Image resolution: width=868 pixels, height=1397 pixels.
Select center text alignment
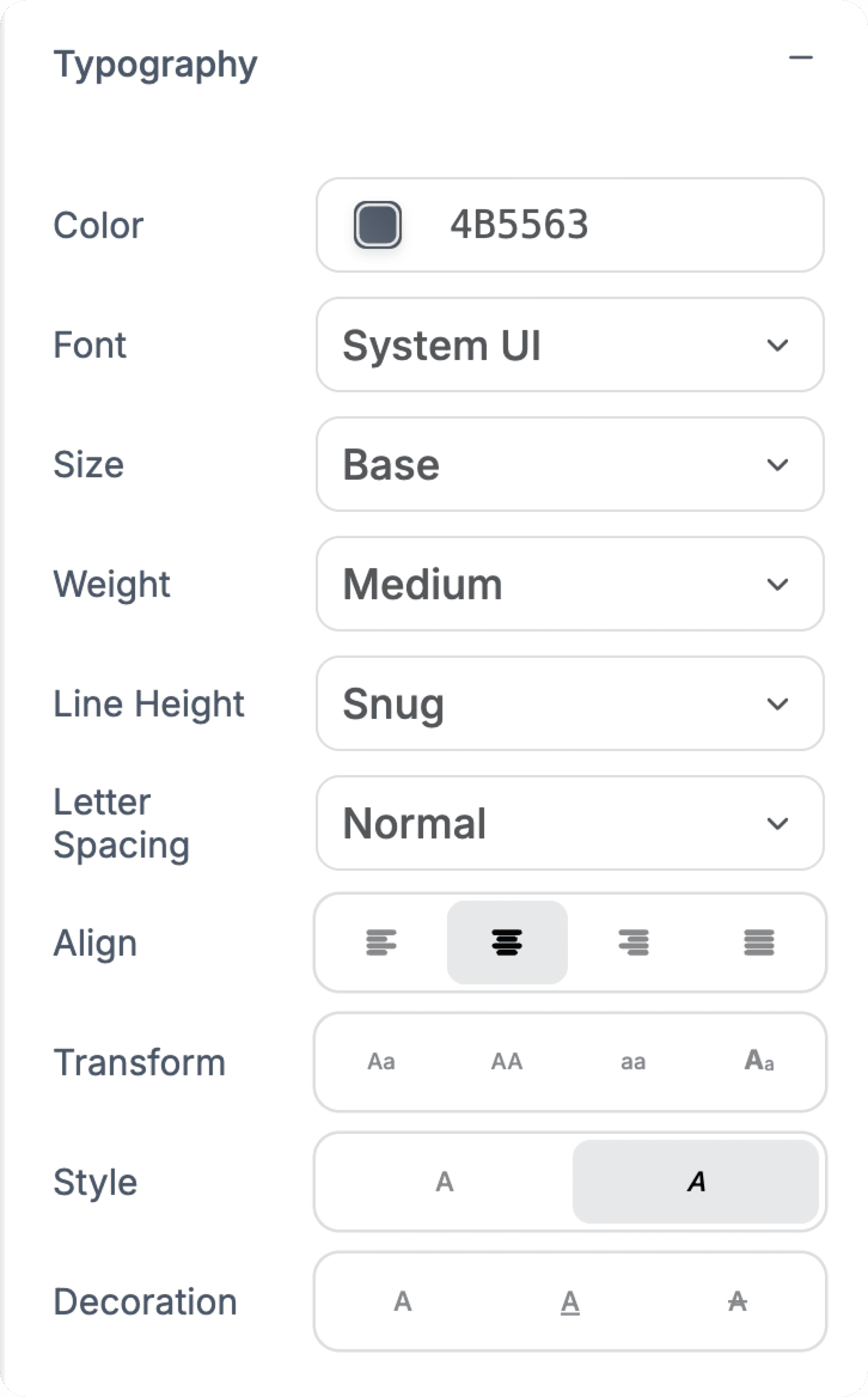click(x=507, y=943)
